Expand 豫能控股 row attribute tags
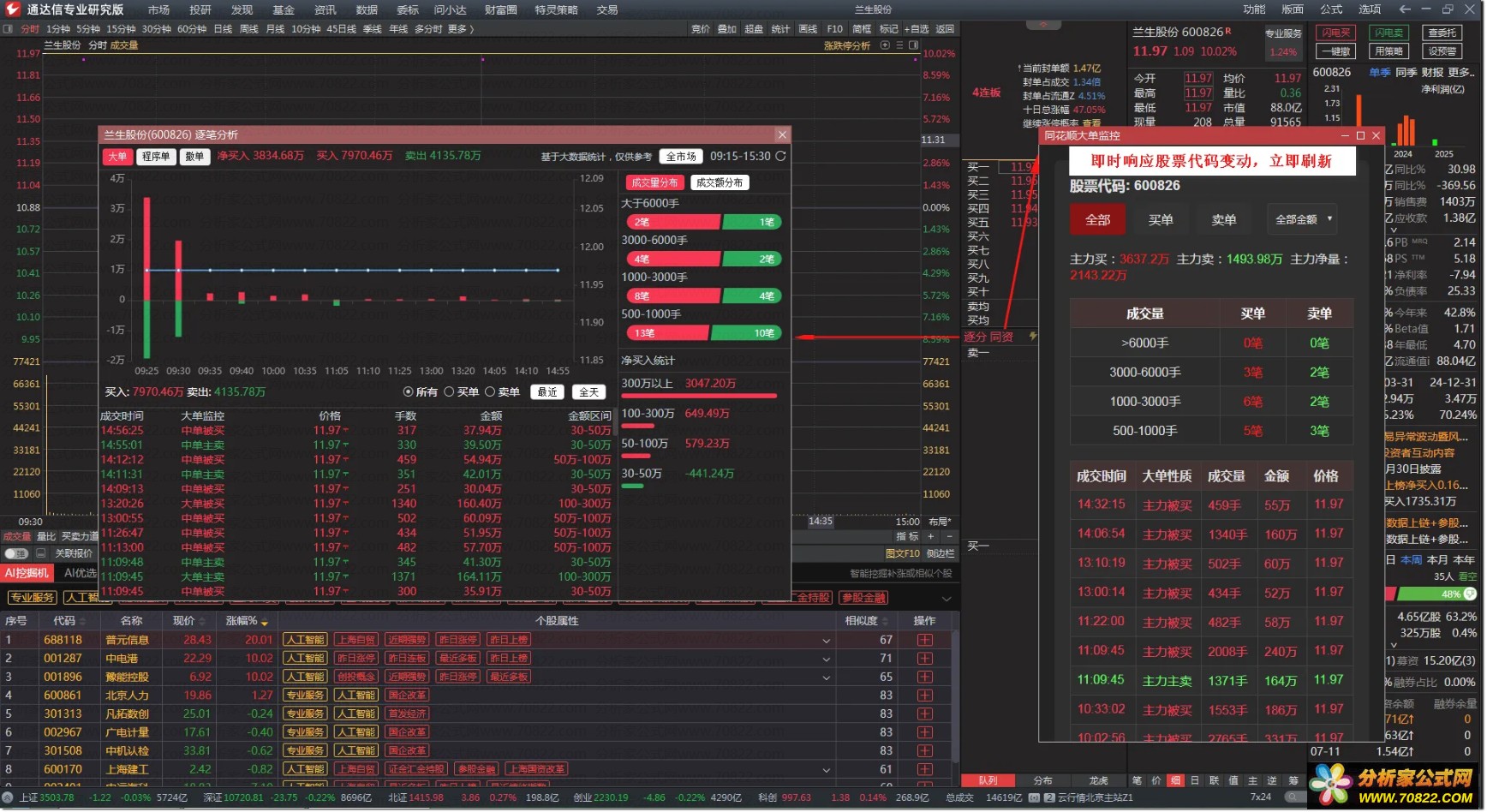This screenshot has width=1487, height=812. (x=827, y=678)
